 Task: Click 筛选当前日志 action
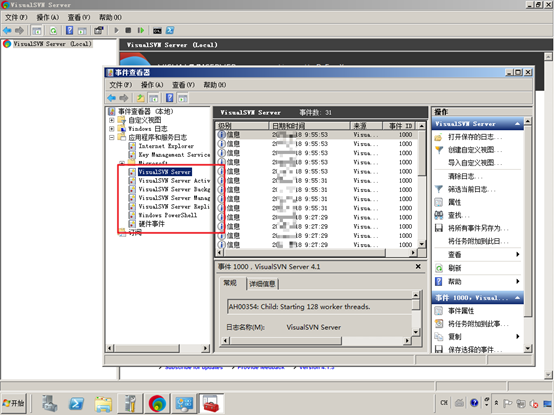(x=472, y=189)
